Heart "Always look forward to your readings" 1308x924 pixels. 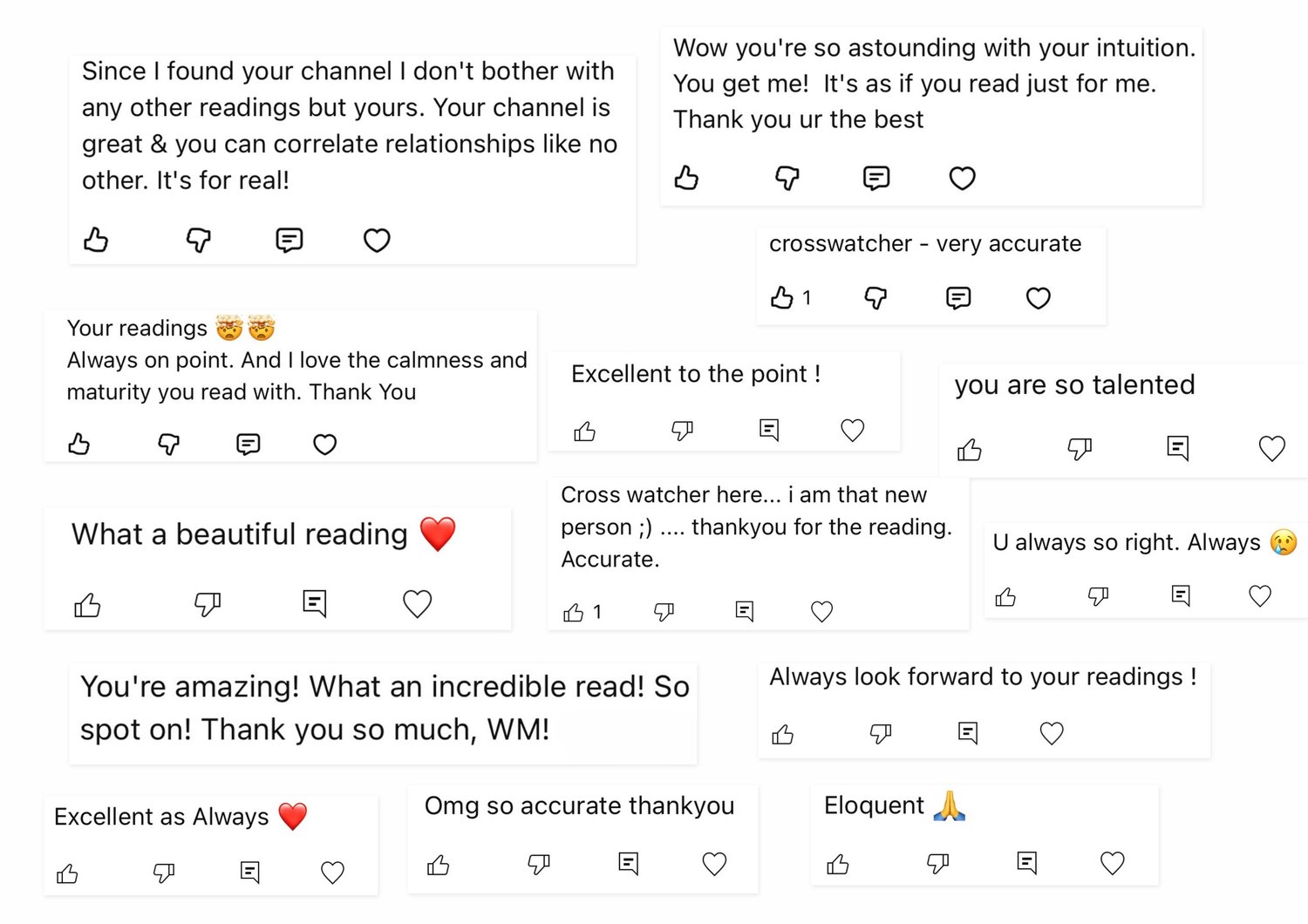[1052, 734]
